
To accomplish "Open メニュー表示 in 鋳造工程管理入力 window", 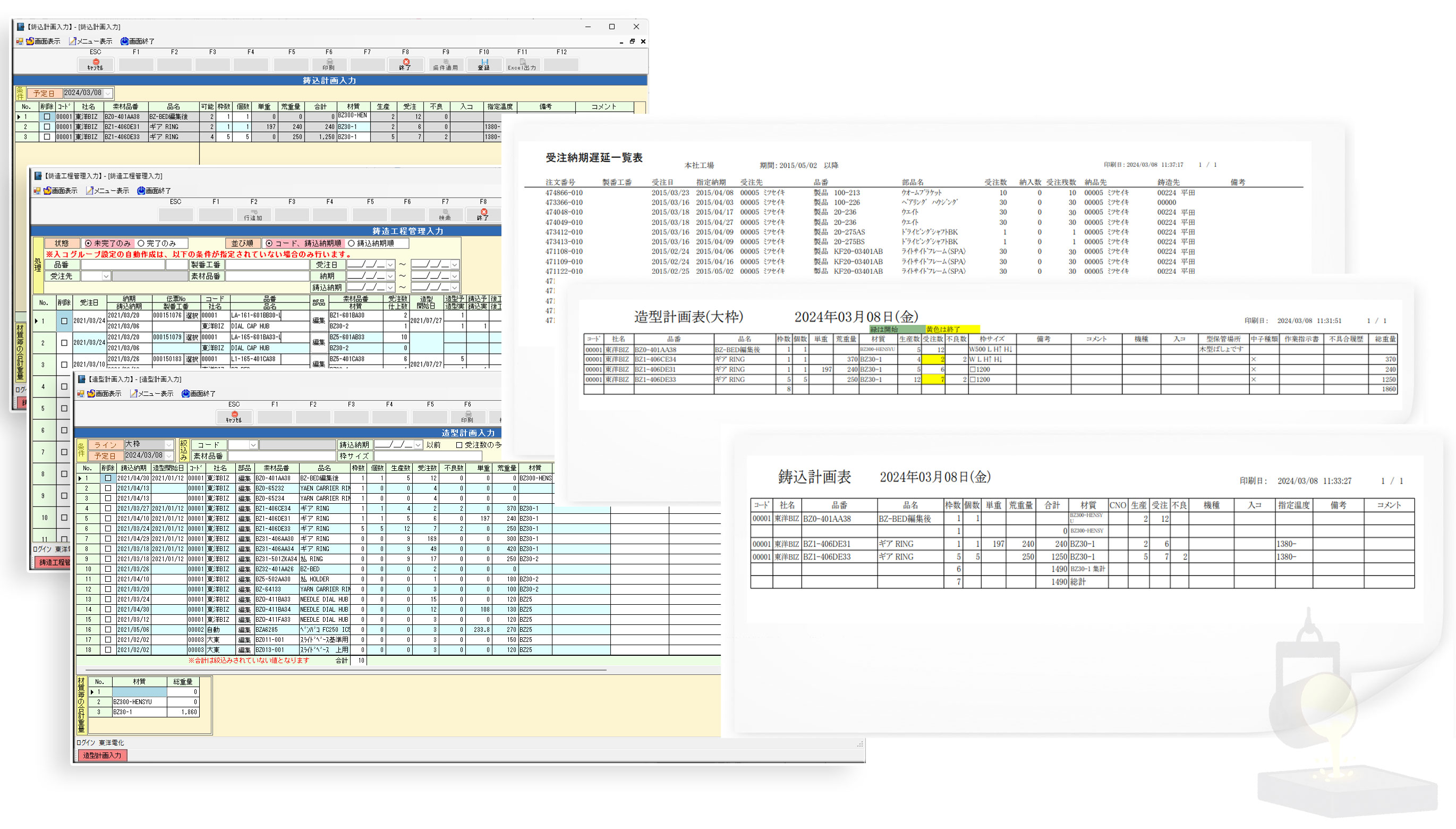I will coord(107,191).
